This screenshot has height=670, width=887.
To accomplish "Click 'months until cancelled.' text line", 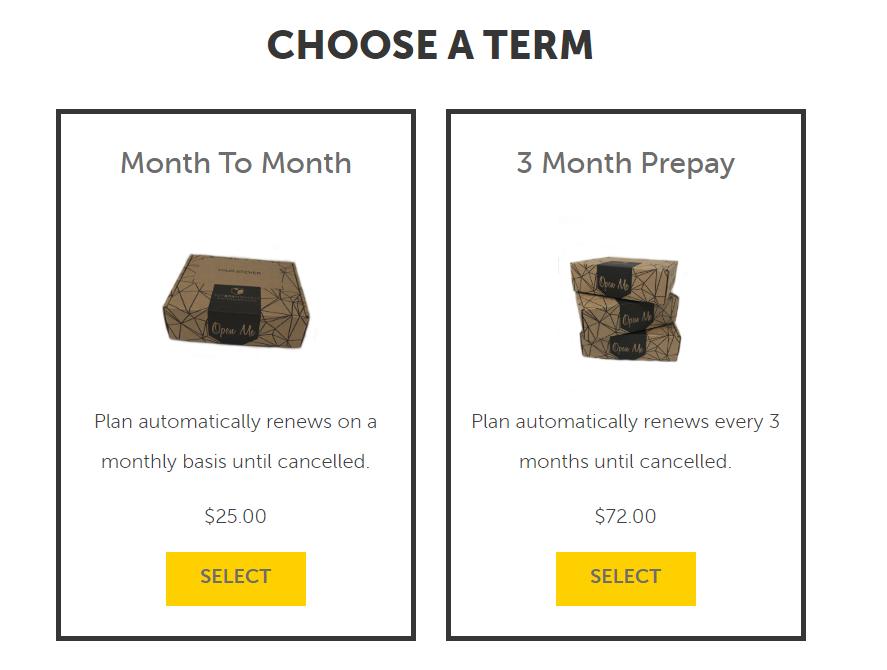I will 626,462.
